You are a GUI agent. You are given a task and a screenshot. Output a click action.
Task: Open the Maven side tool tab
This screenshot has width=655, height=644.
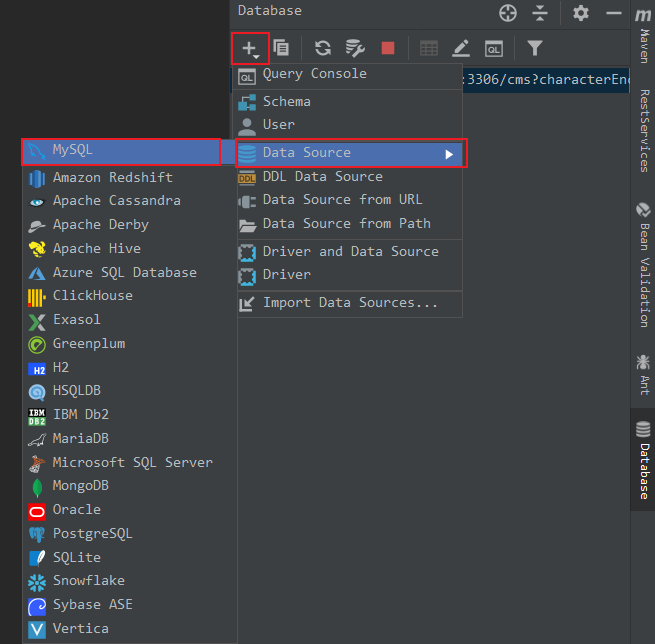pyautogui.click(x=644, y=36)
